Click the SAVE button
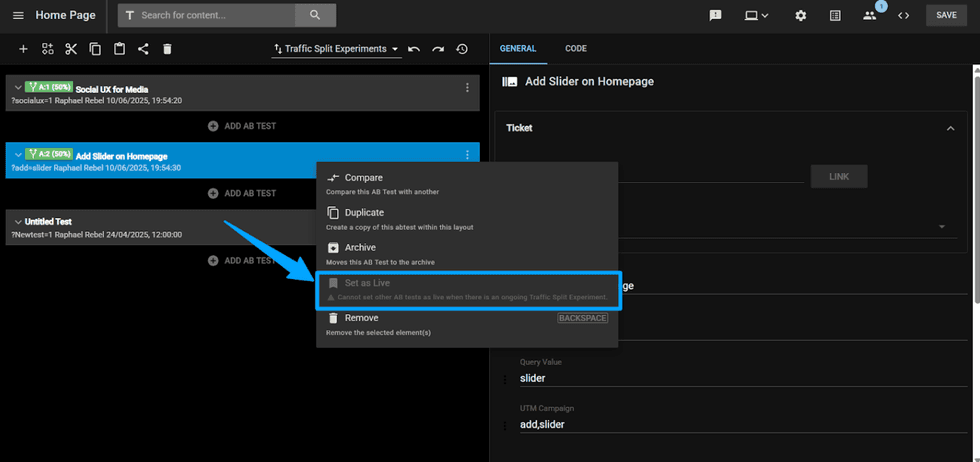The image size is (980, 462). coord(946,15)
